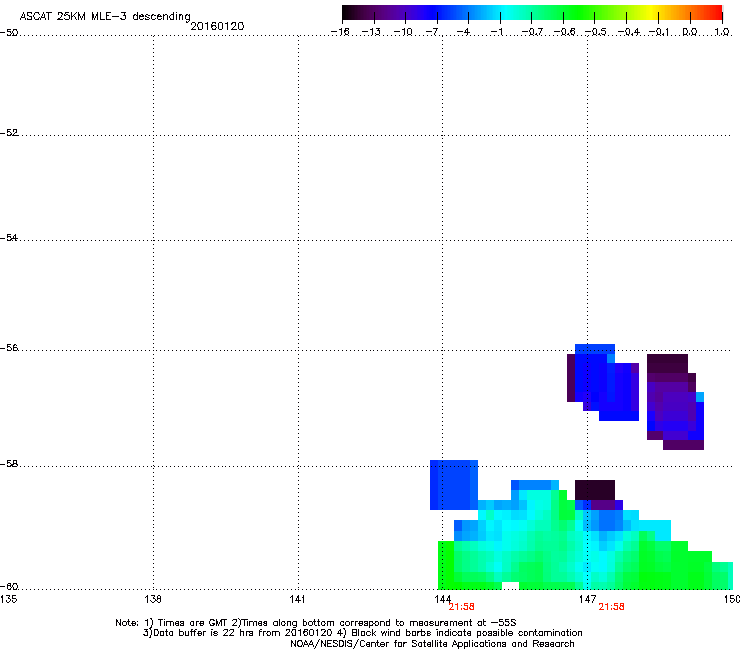
Task: Click the -0.7 label on the color scale
Action: (532, 32)
